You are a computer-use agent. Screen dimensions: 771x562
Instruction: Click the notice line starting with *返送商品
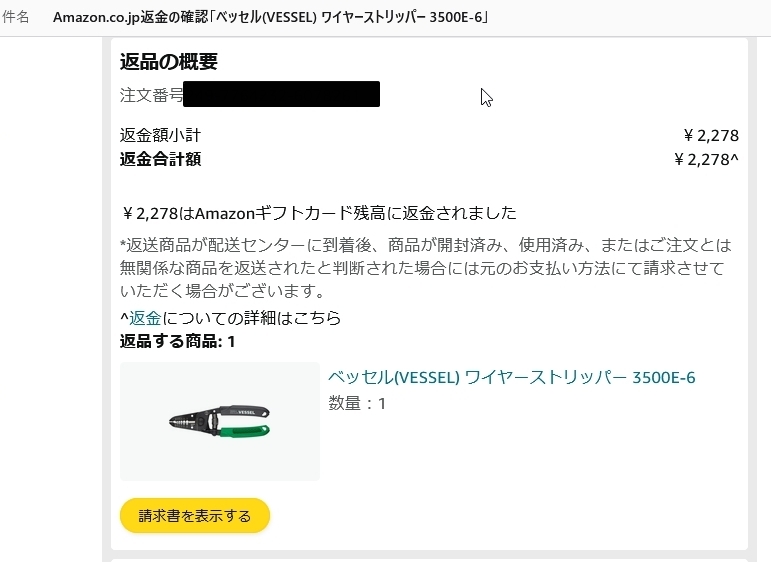coord(425,245)
